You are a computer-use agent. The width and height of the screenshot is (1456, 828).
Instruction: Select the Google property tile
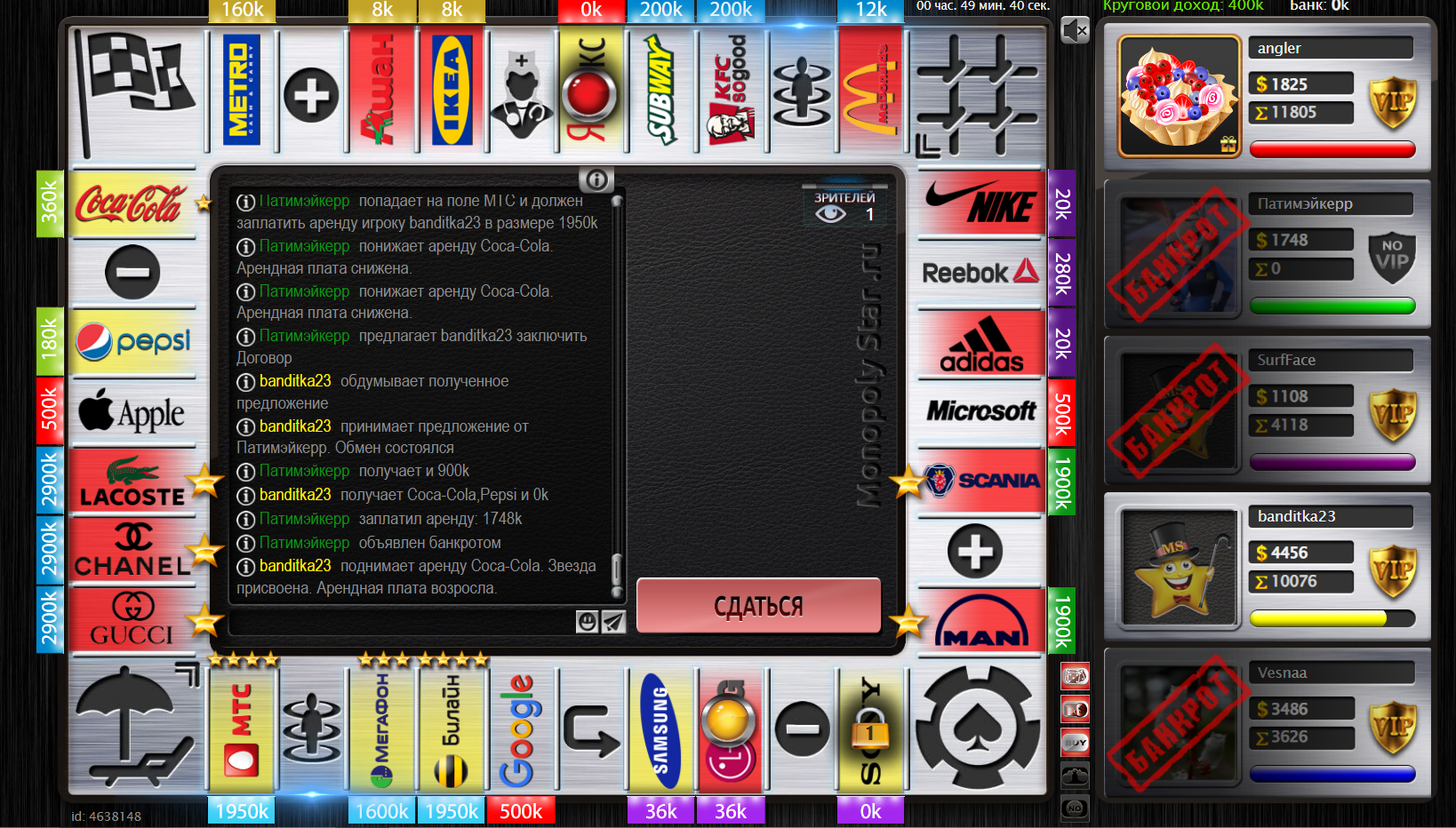[x=521, y=730]
